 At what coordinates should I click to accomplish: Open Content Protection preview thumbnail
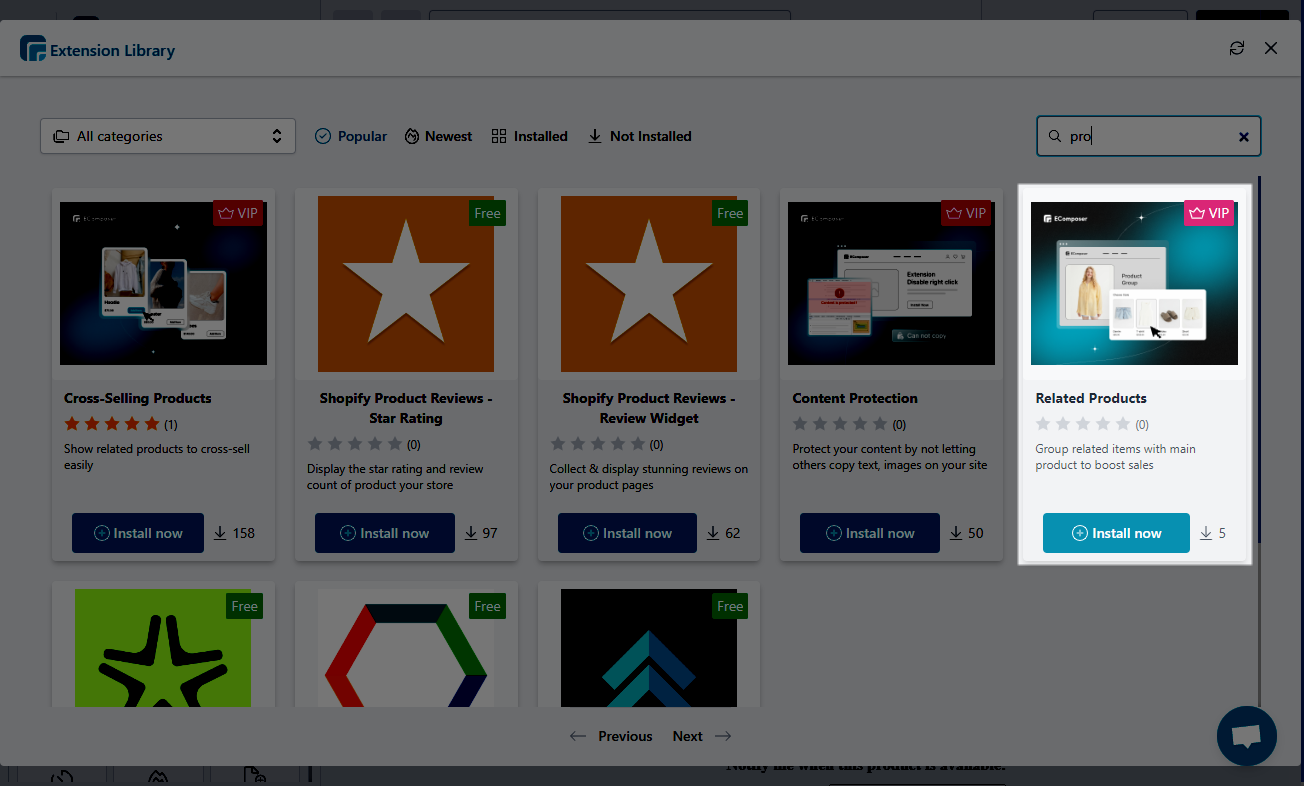892,283
